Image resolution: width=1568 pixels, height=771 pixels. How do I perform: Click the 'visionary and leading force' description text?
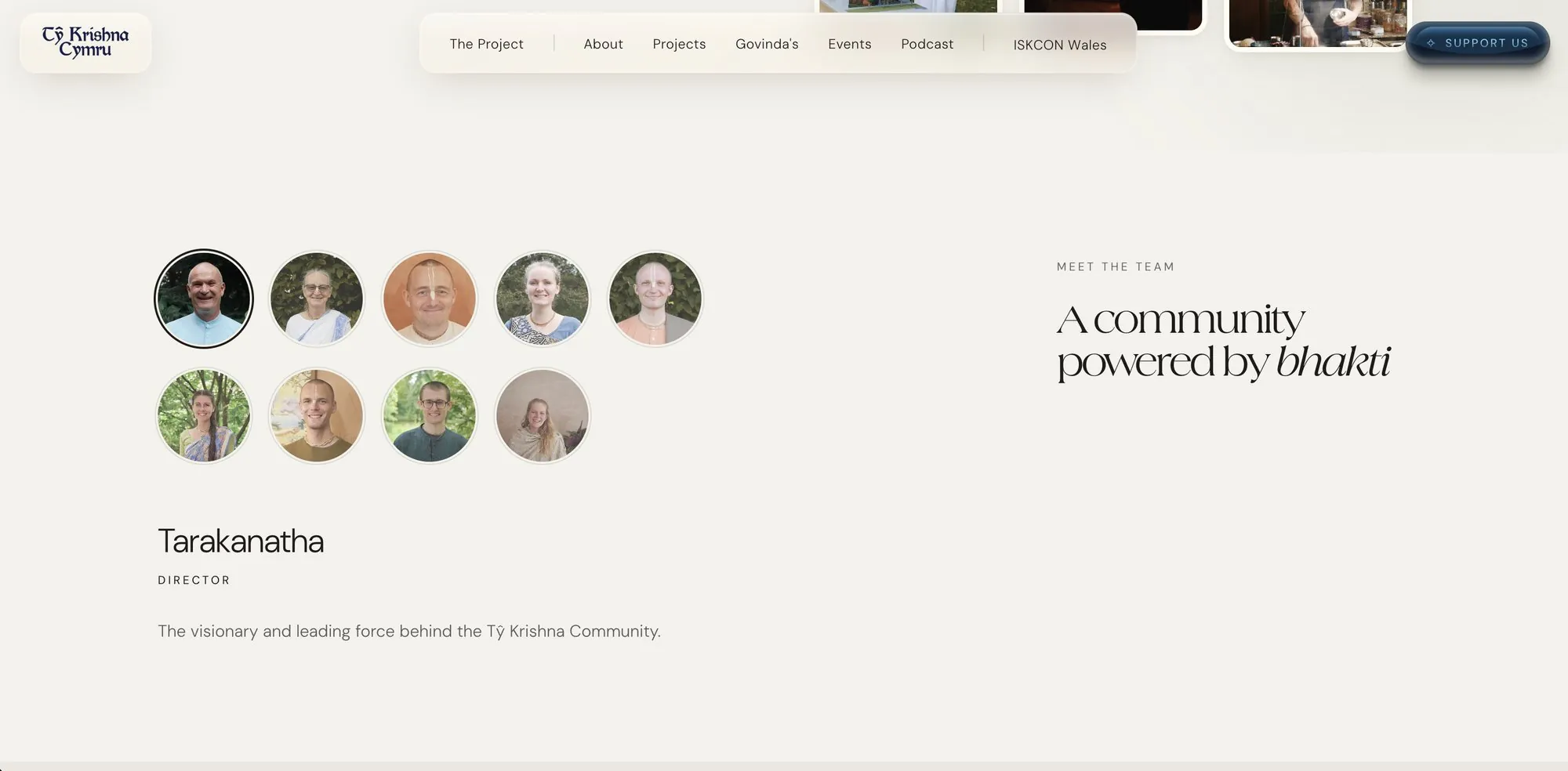(409, 631)
